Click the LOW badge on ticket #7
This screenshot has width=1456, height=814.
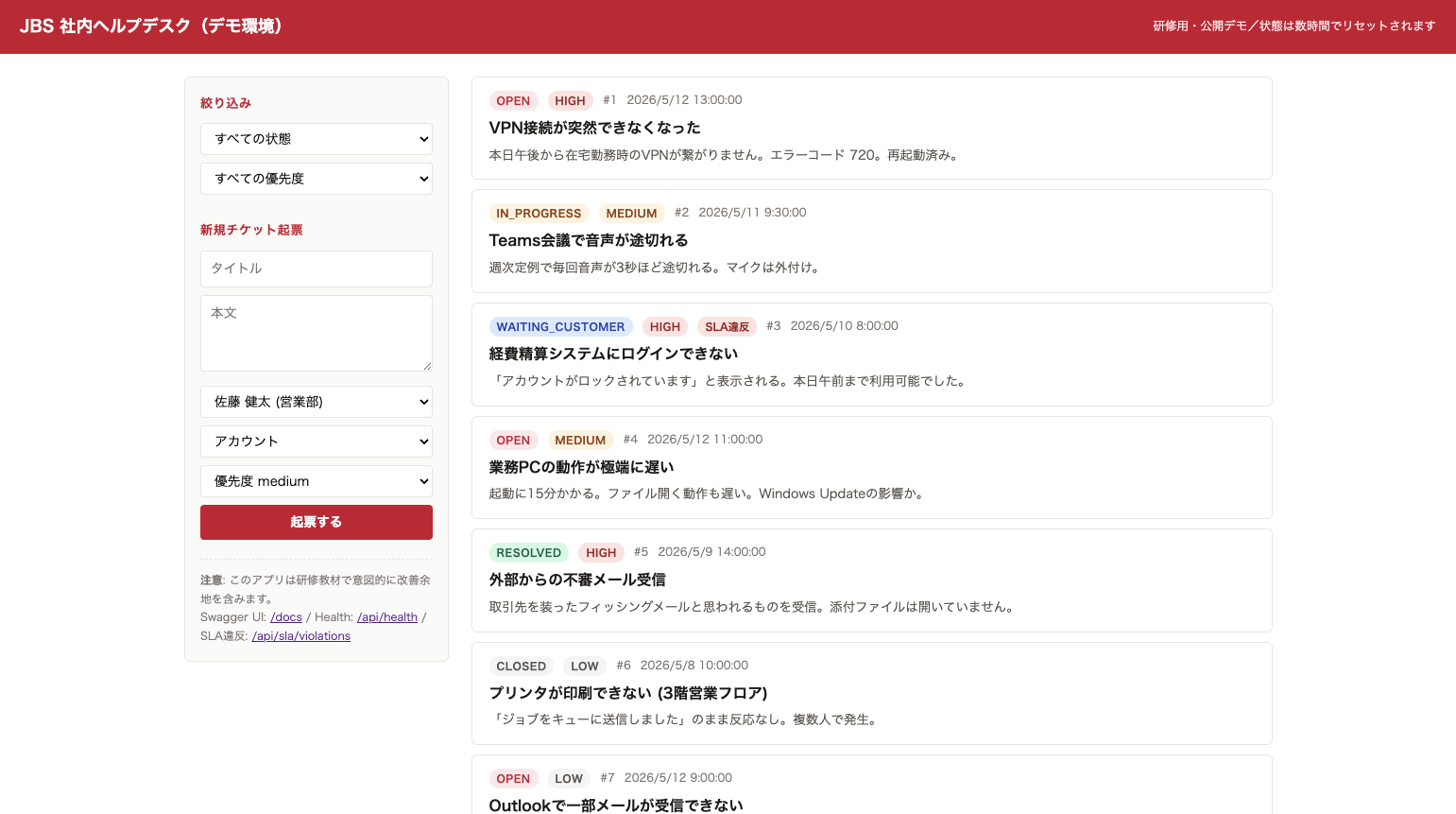tap(569, 779)
